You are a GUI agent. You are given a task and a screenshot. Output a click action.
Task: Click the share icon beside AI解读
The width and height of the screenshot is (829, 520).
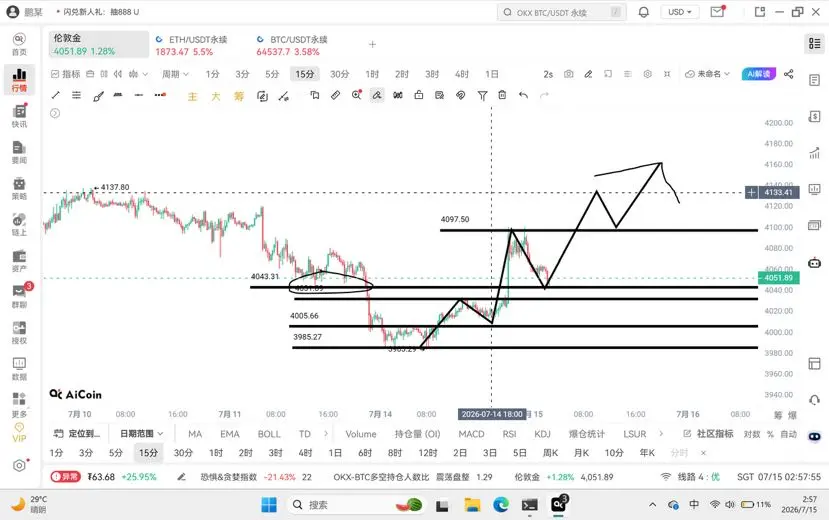pos(788,74)
